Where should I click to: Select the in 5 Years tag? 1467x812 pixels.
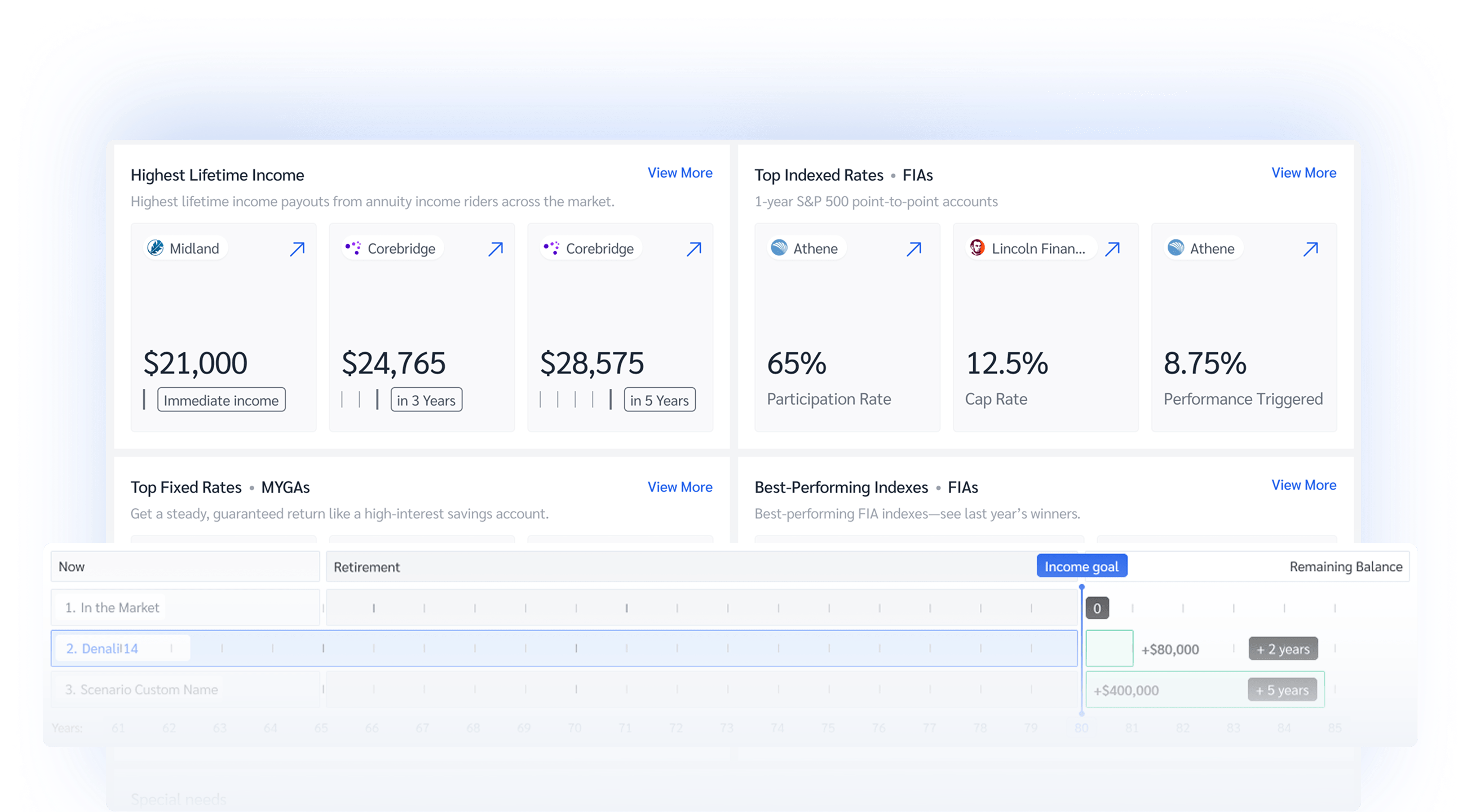(659, 401)
